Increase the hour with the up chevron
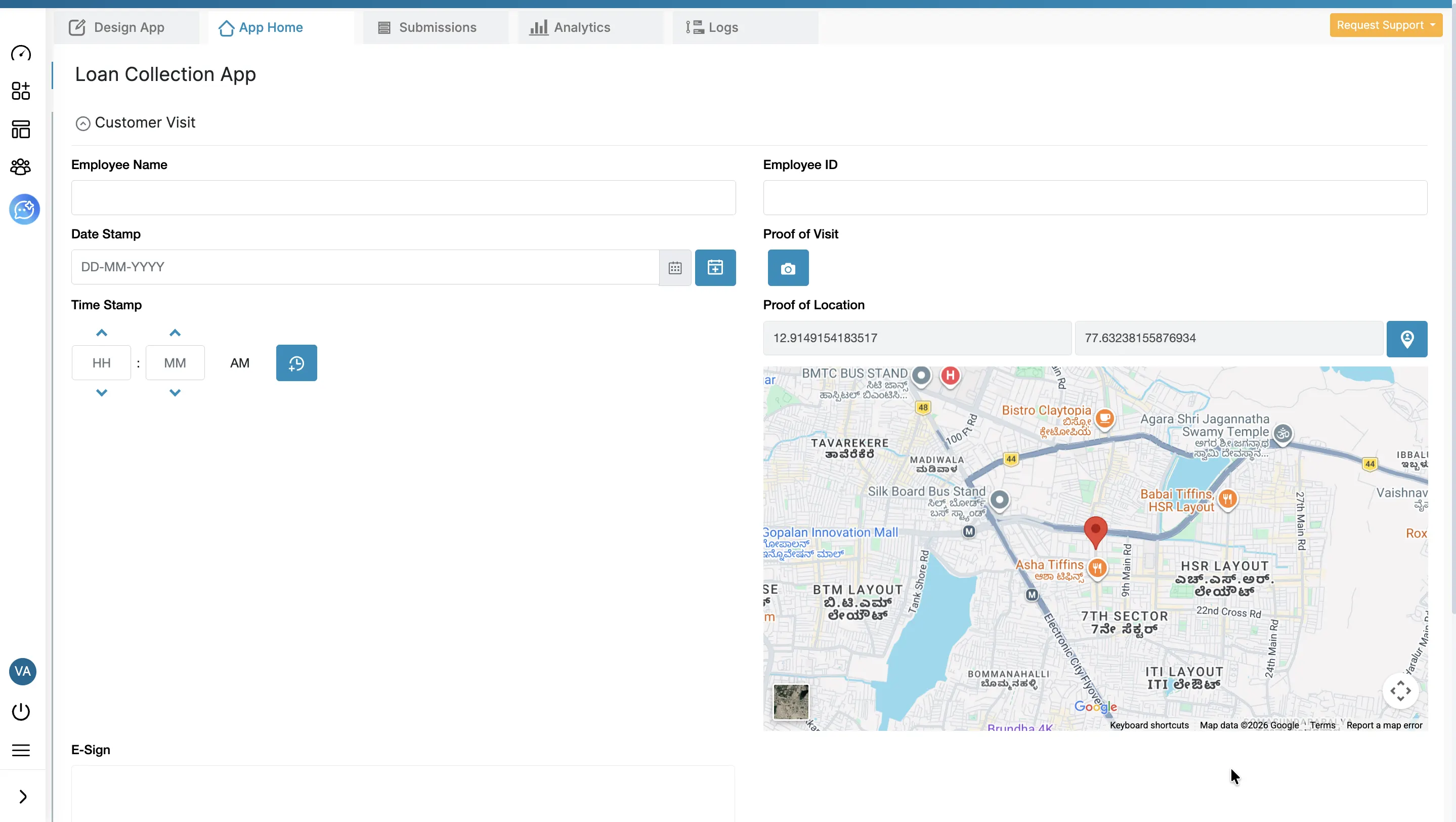 point(102,333)
